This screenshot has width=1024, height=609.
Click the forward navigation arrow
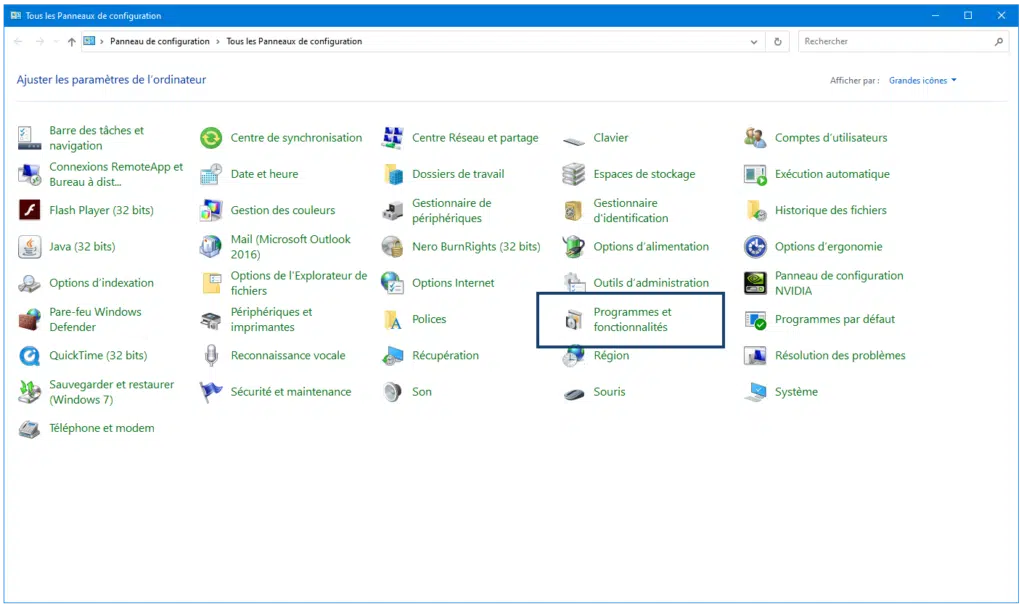(x=40, y=41)
